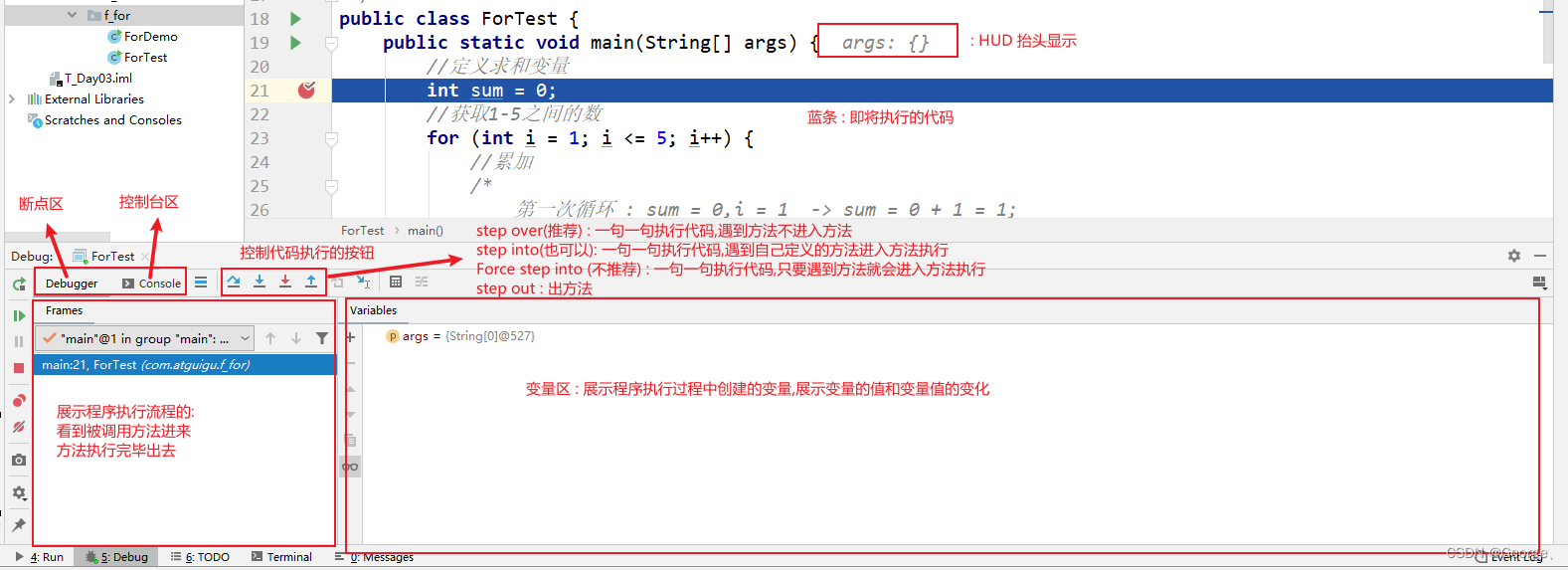Open the debug sidebar settings gear
This screenshot has width=1568, height=570.
(x=19, y=492)
